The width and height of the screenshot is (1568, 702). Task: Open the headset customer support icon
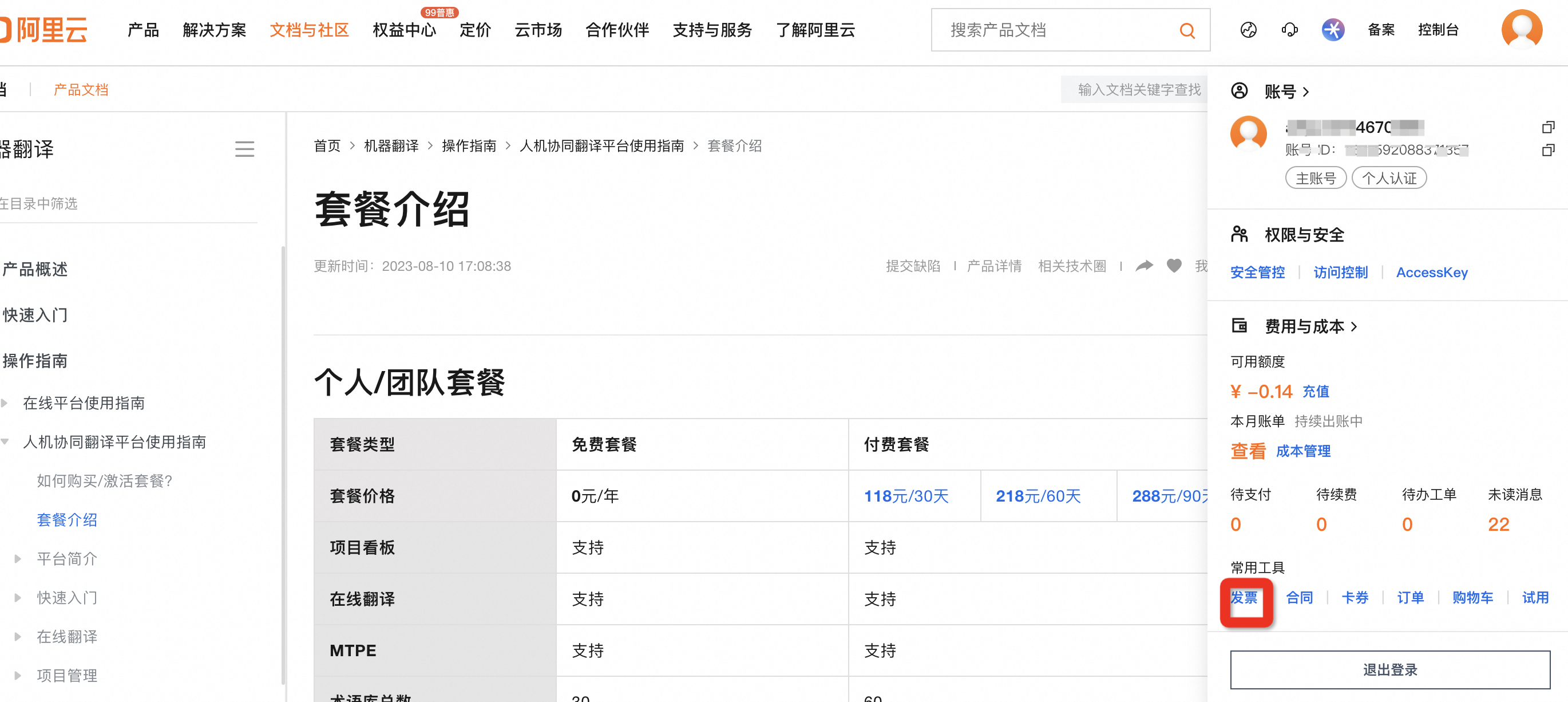[1289, 30]
